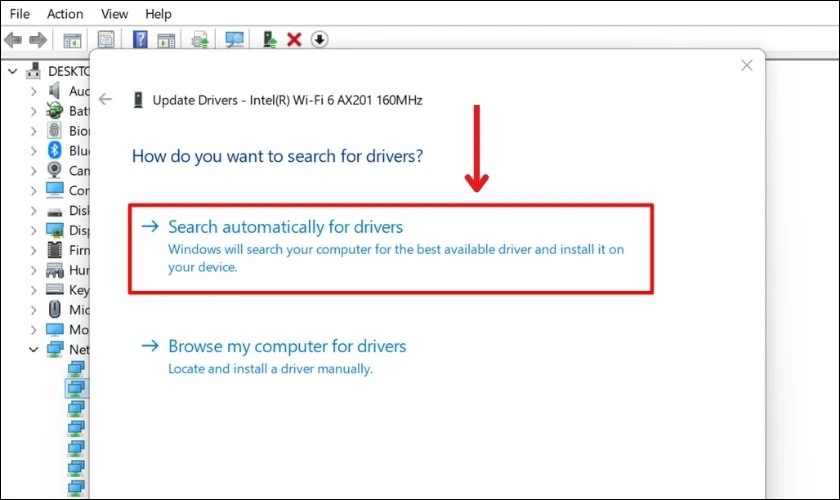Expand the Biometric devices chevron

[33, 131]
